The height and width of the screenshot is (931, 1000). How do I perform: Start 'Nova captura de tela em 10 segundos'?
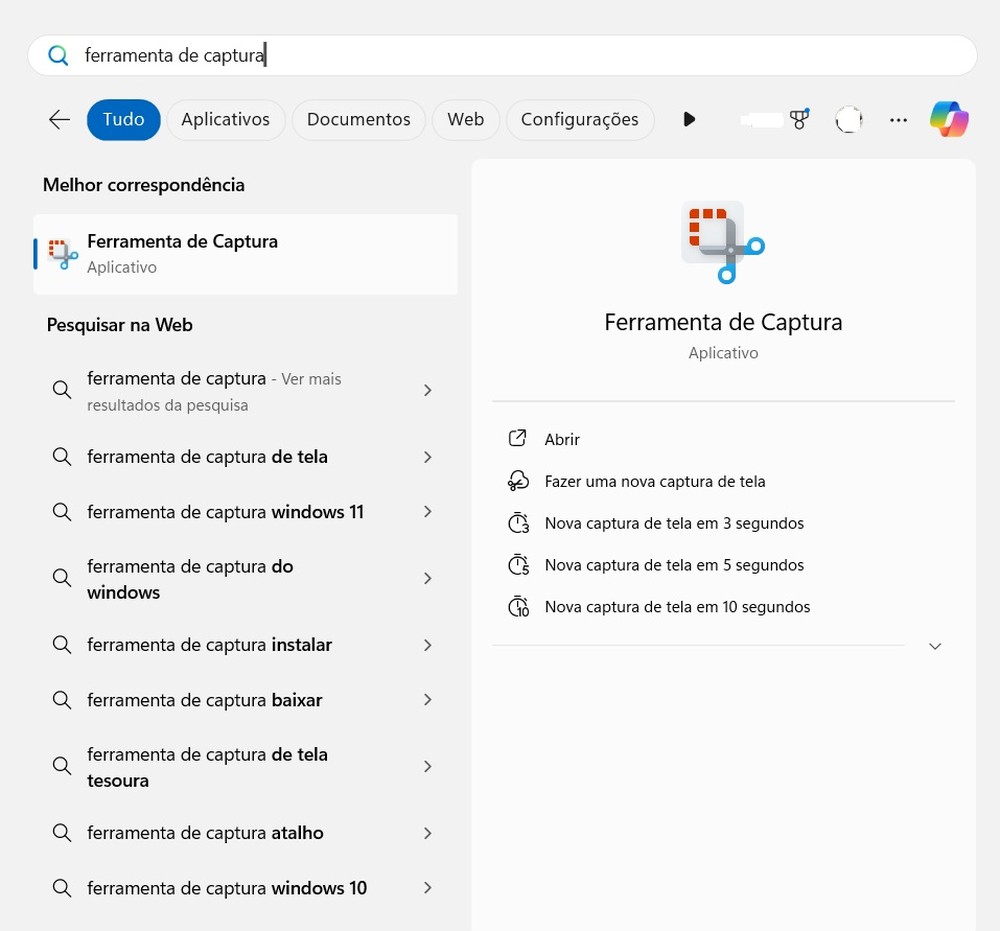677,606
